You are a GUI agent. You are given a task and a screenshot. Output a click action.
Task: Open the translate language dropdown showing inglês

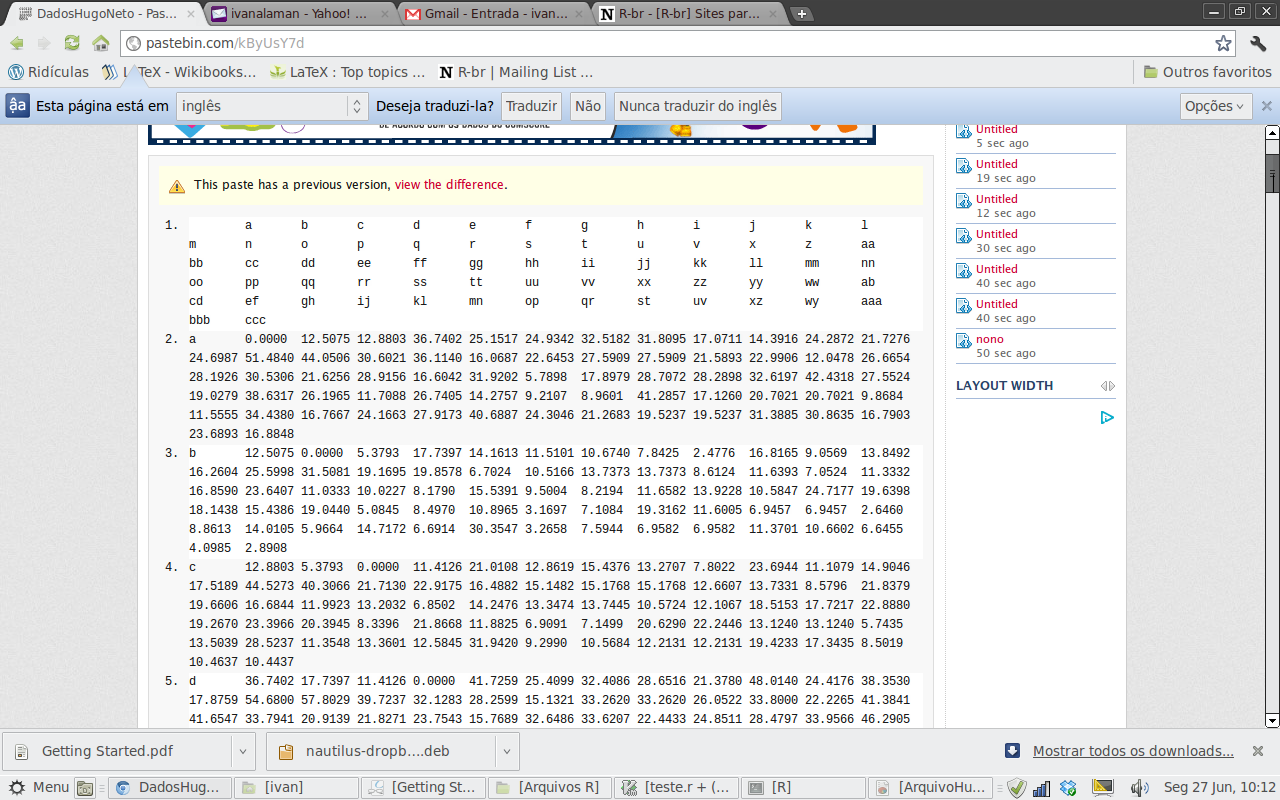[x=273, y=106]
